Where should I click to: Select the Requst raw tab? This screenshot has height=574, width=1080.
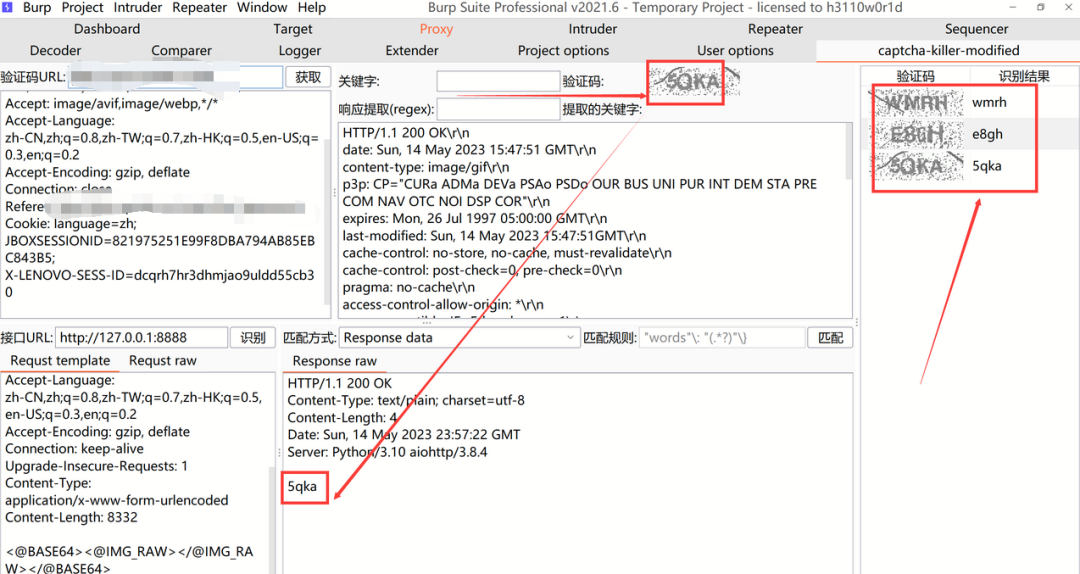[163, 360]
